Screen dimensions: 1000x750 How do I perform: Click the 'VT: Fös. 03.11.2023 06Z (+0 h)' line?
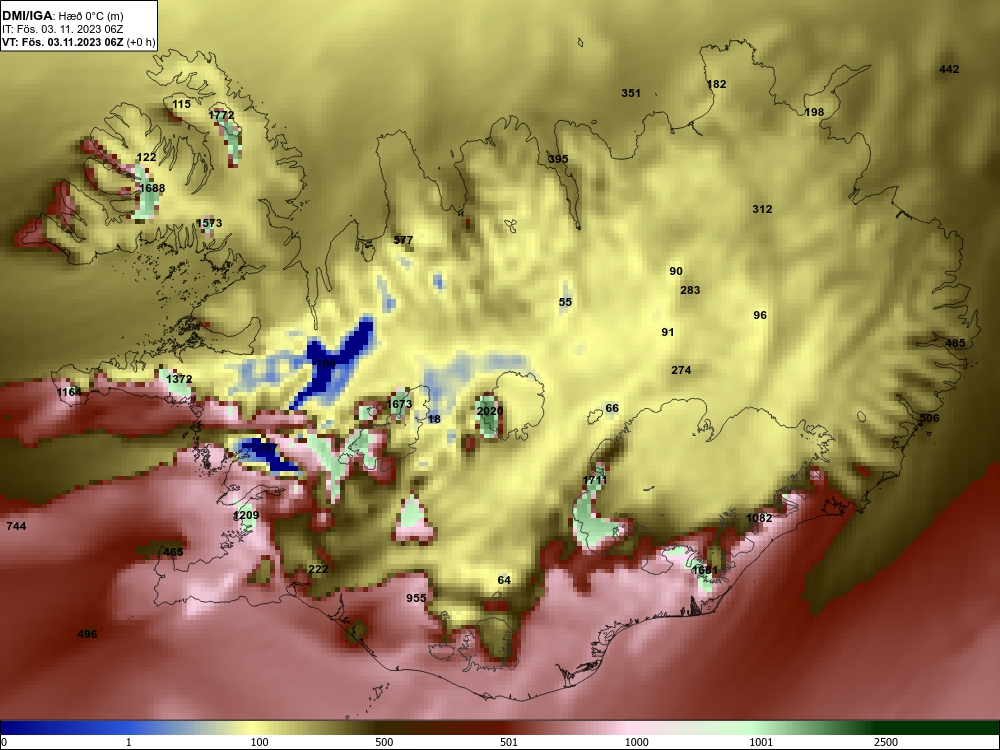point(78,42)
